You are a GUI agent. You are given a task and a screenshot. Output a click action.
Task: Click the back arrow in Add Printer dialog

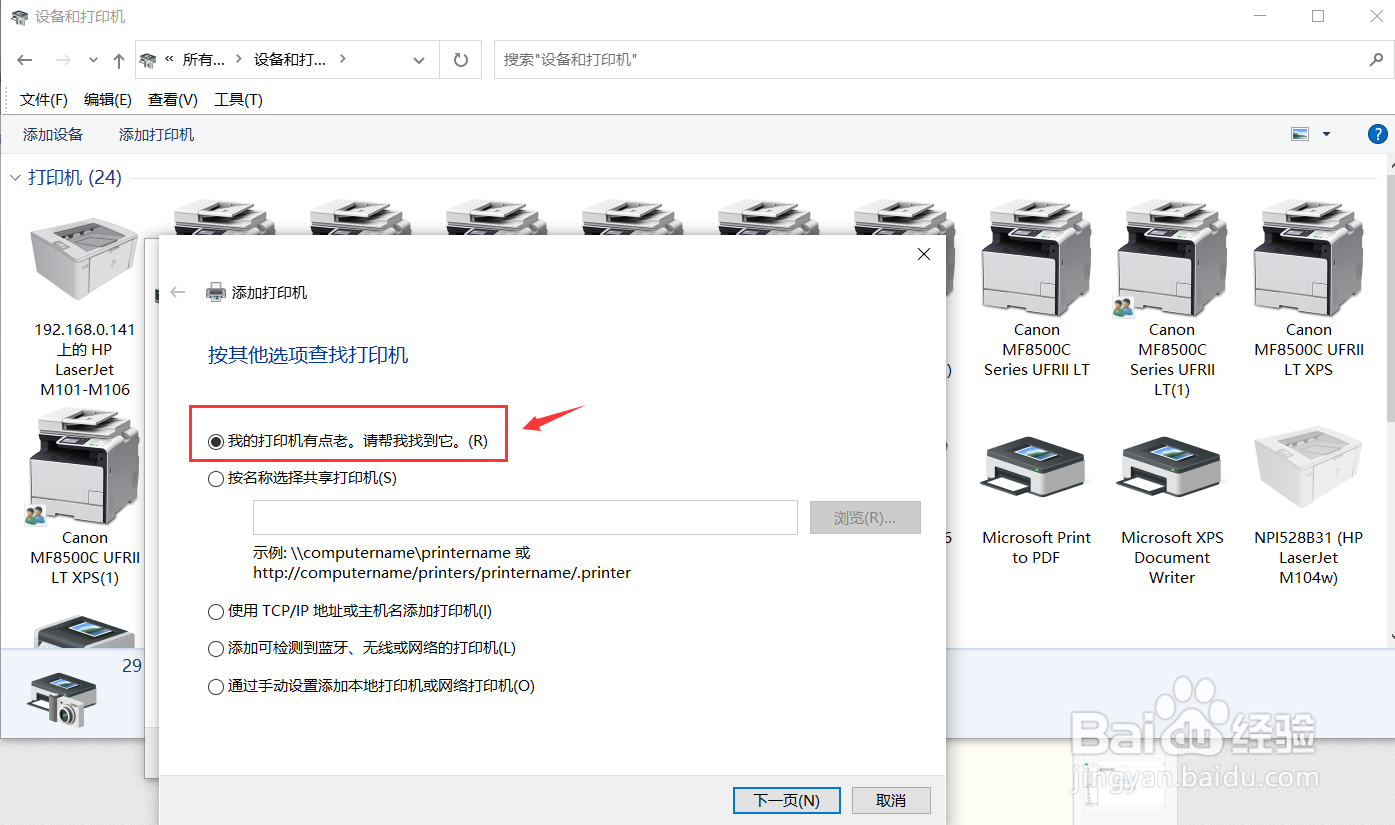pos(178,292)
